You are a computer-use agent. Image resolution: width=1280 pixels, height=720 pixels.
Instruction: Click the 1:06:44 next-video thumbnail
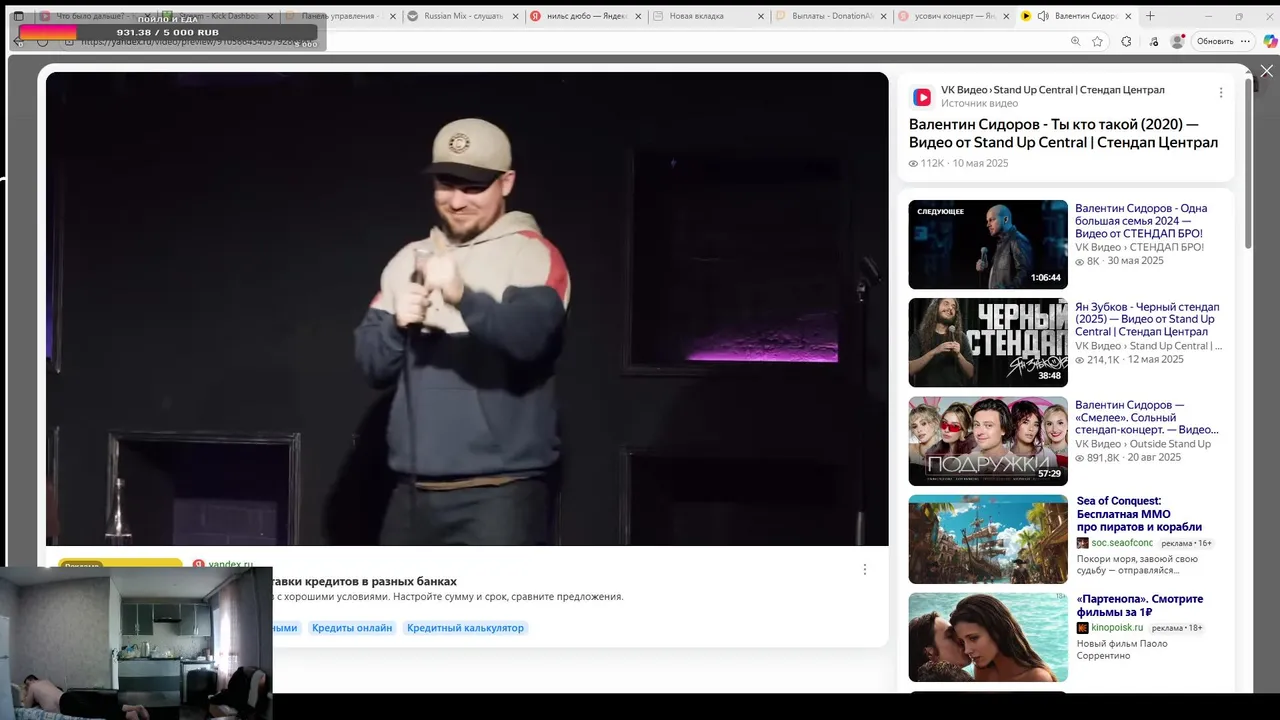click(x=988, y=245)
